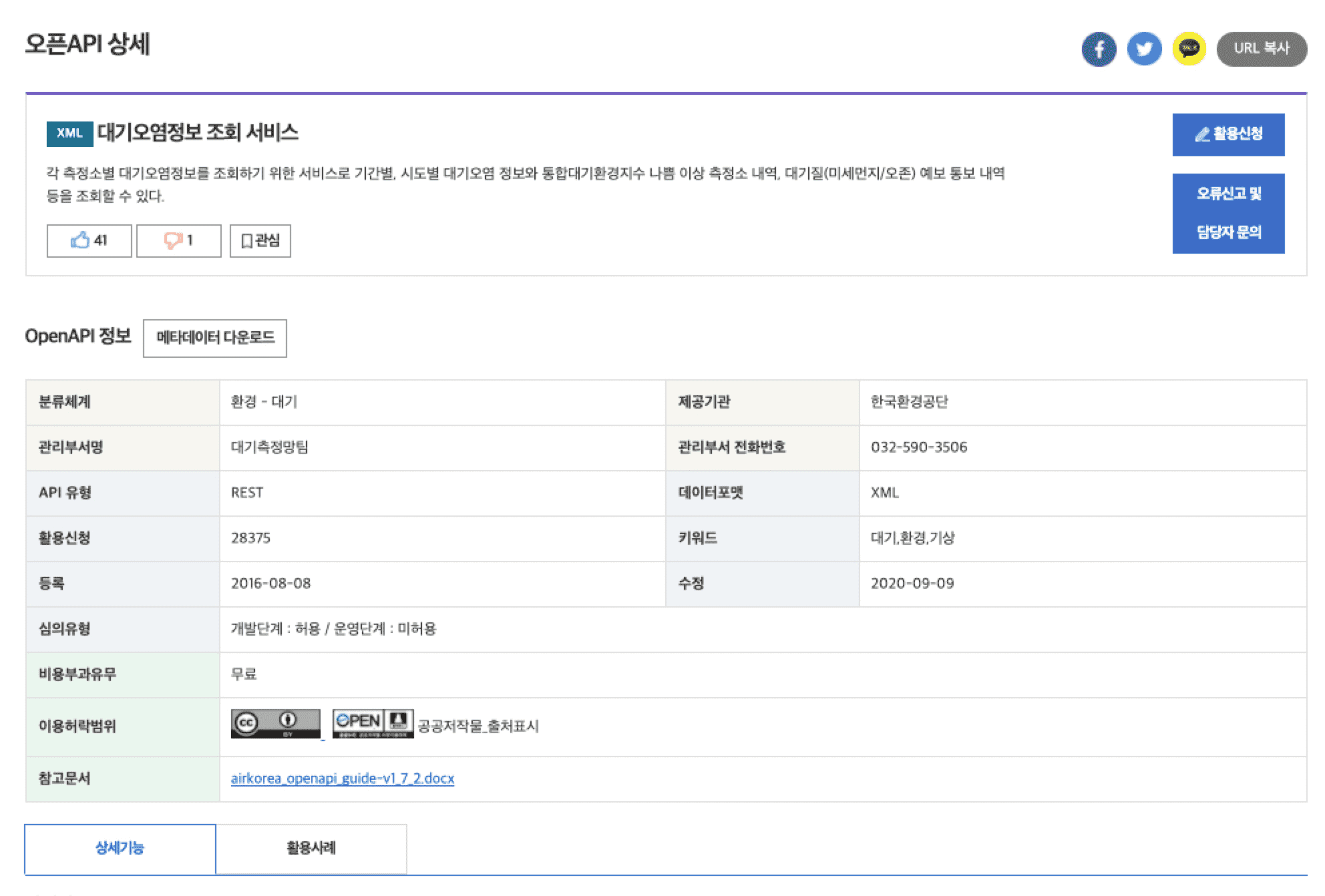
Task: Click the thumbs-up like button (41)
Action: [x=89, y=240]
